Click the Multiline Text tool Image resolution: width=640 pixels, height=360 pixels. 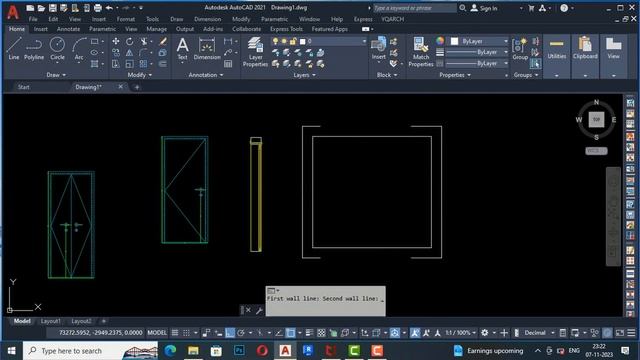pyautogui.click(x=182, y=49)
